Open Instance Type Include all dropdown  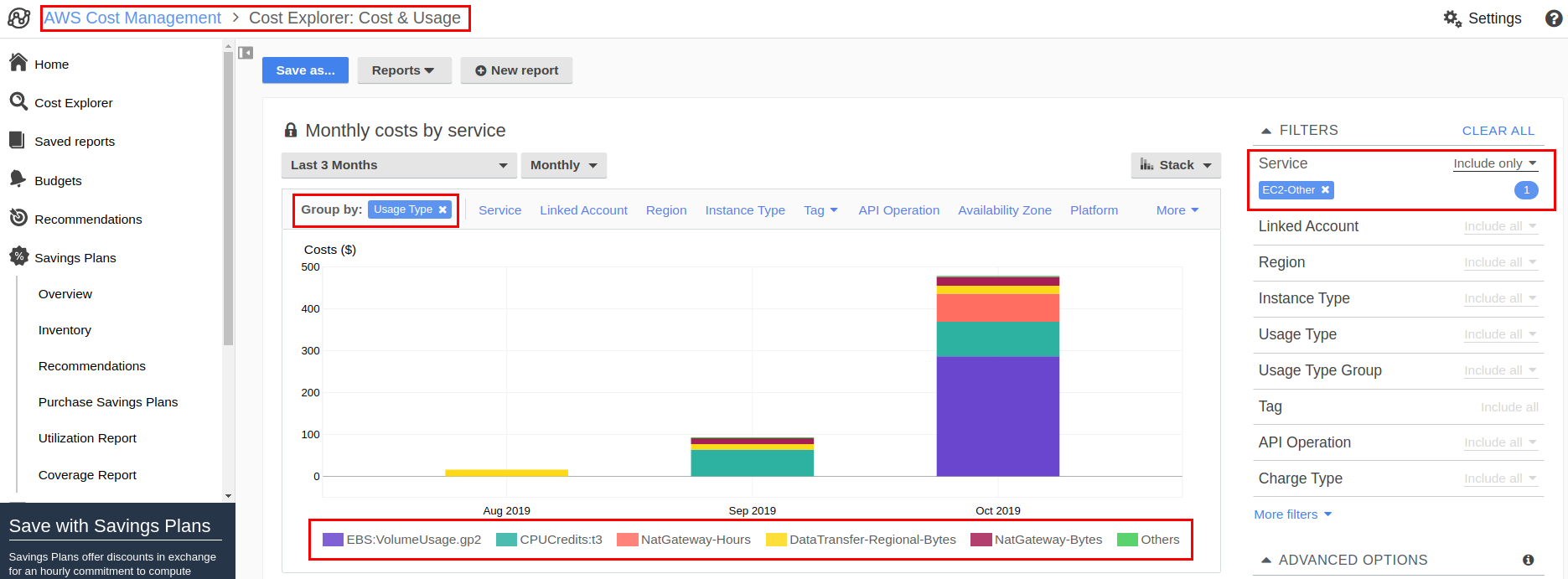click(x=1500, y=298)
